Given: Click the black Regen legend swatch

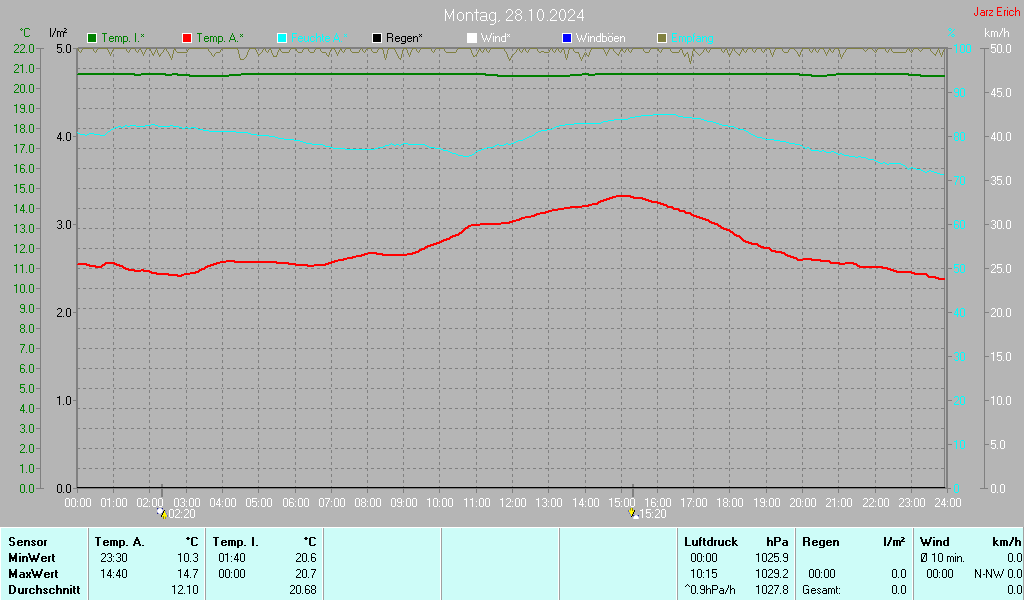Looking at the screenshot, I should [x=377, y=38].
